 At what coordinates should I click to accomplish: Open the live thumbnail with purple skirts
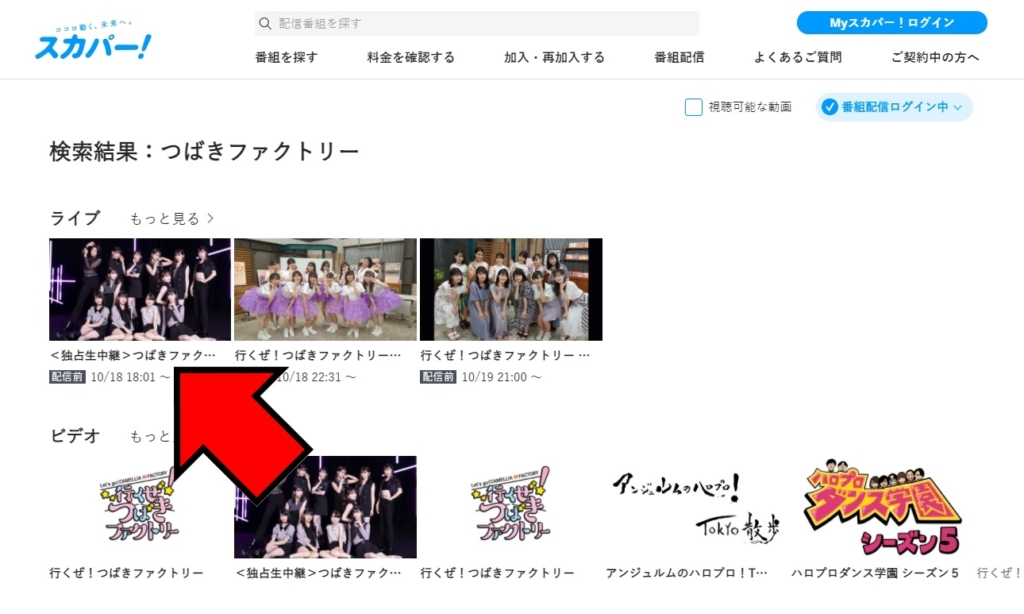(x=325, y=289)
